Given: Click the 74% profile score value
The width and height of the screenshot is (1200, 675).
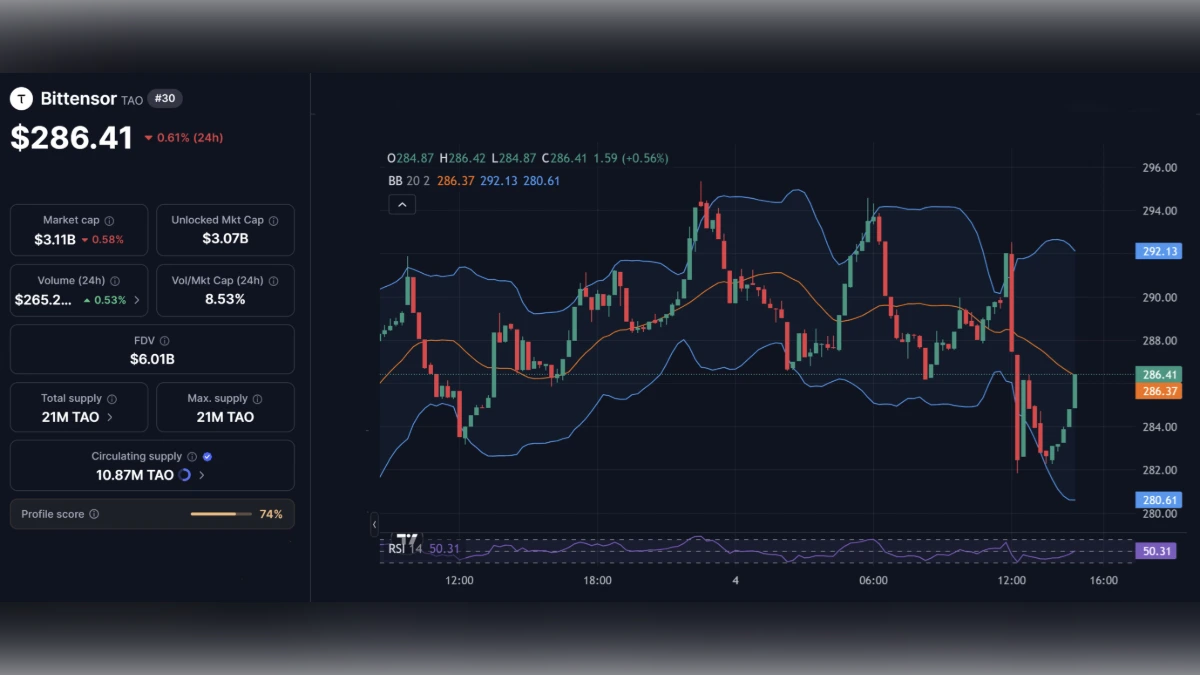Looking at the screenshot, I should point(271,514).
